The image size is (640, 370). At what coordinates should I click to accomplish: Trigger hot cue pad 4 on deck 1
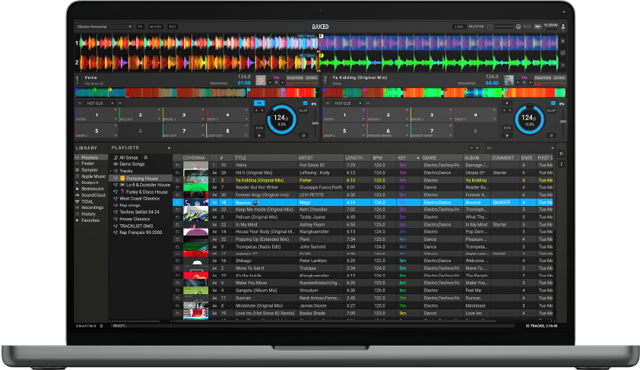[x=227, y=115]
